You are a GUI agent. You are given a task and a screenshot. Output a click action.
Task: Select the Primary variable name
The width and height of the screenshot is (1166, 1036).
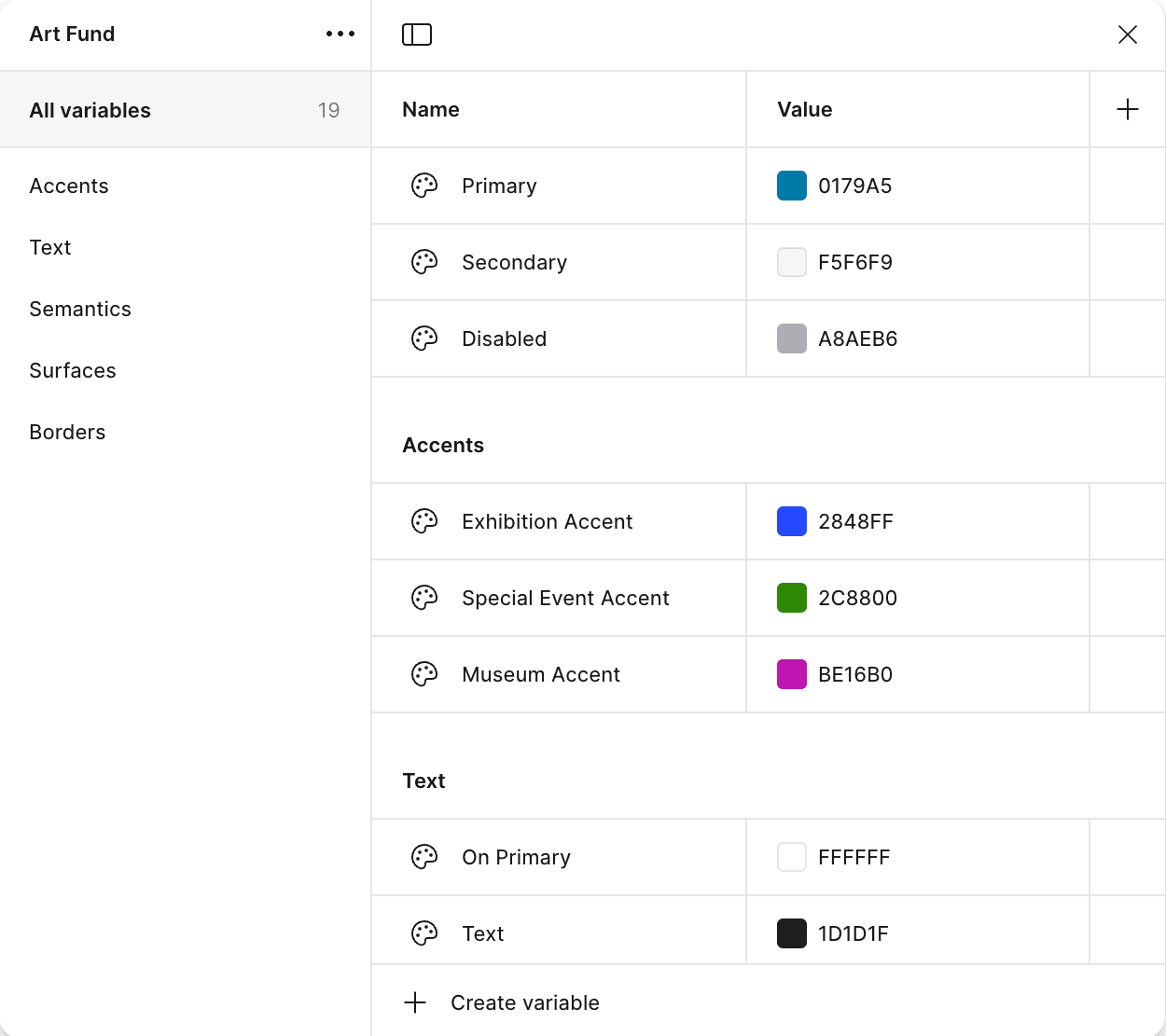pos(499,186)
